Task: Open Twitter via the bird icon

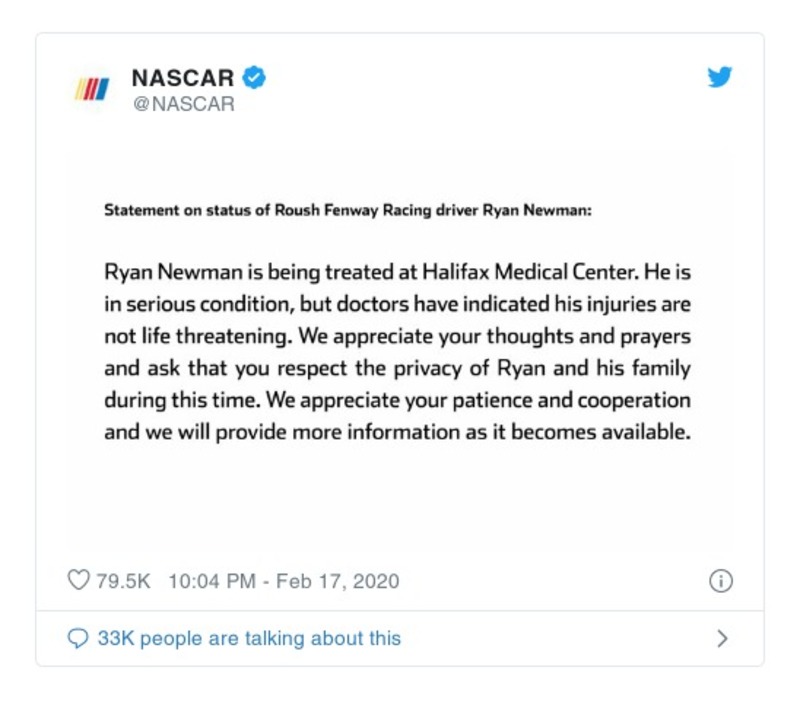Action: (x=720, y=77)
